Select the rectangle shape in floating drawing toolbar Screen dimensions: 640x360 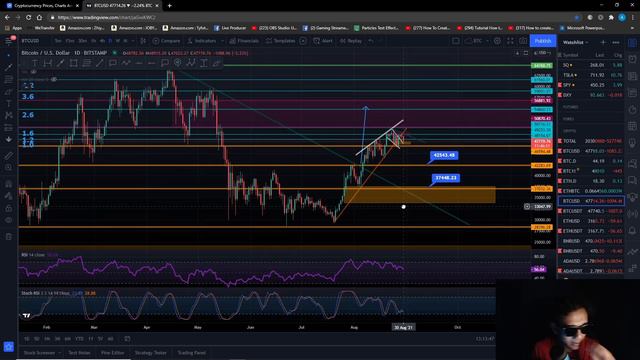tap(73, 63)
